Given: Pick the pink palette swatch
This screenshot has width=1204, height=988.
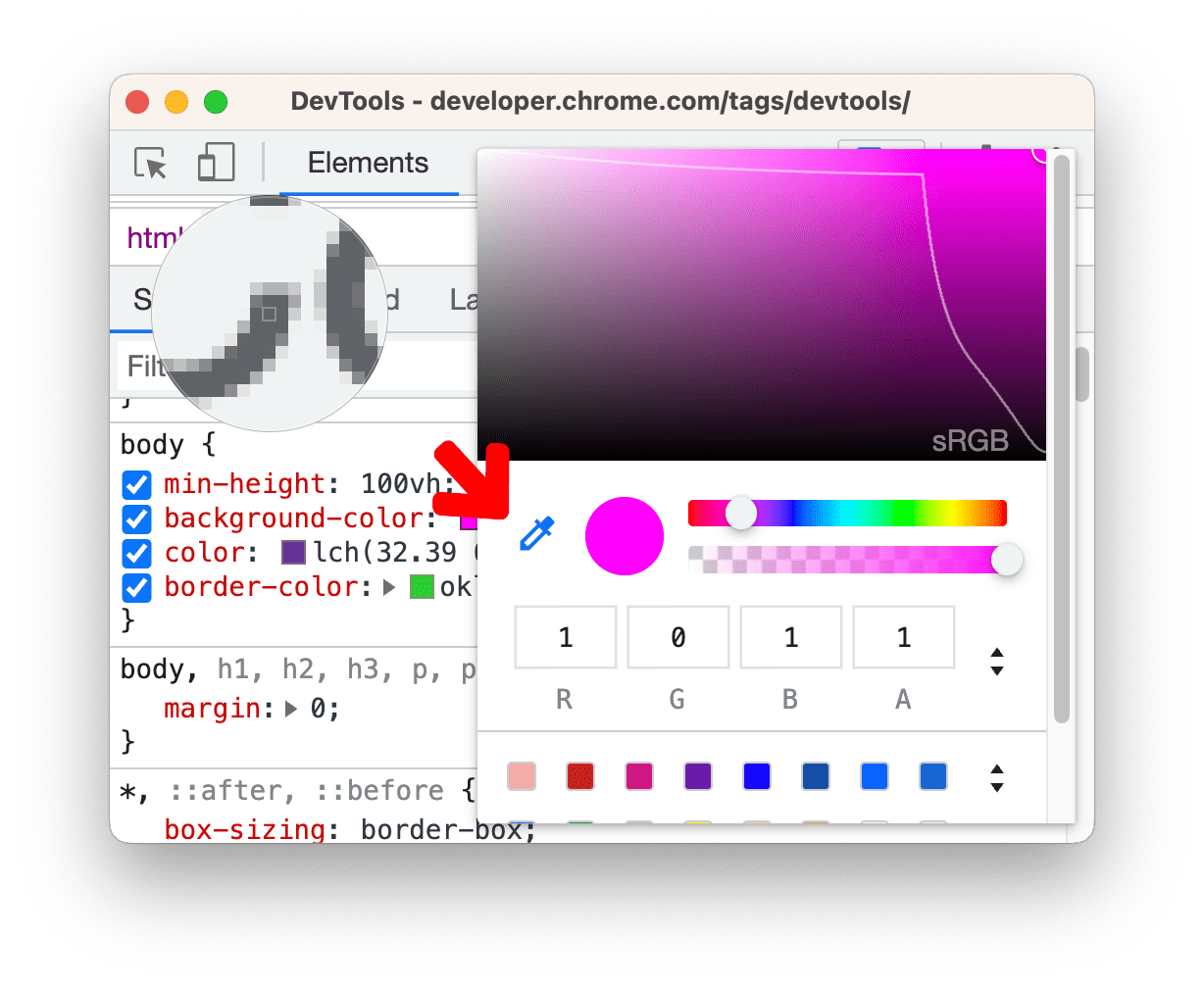Looking at the screenshot, I should point(522,777).
